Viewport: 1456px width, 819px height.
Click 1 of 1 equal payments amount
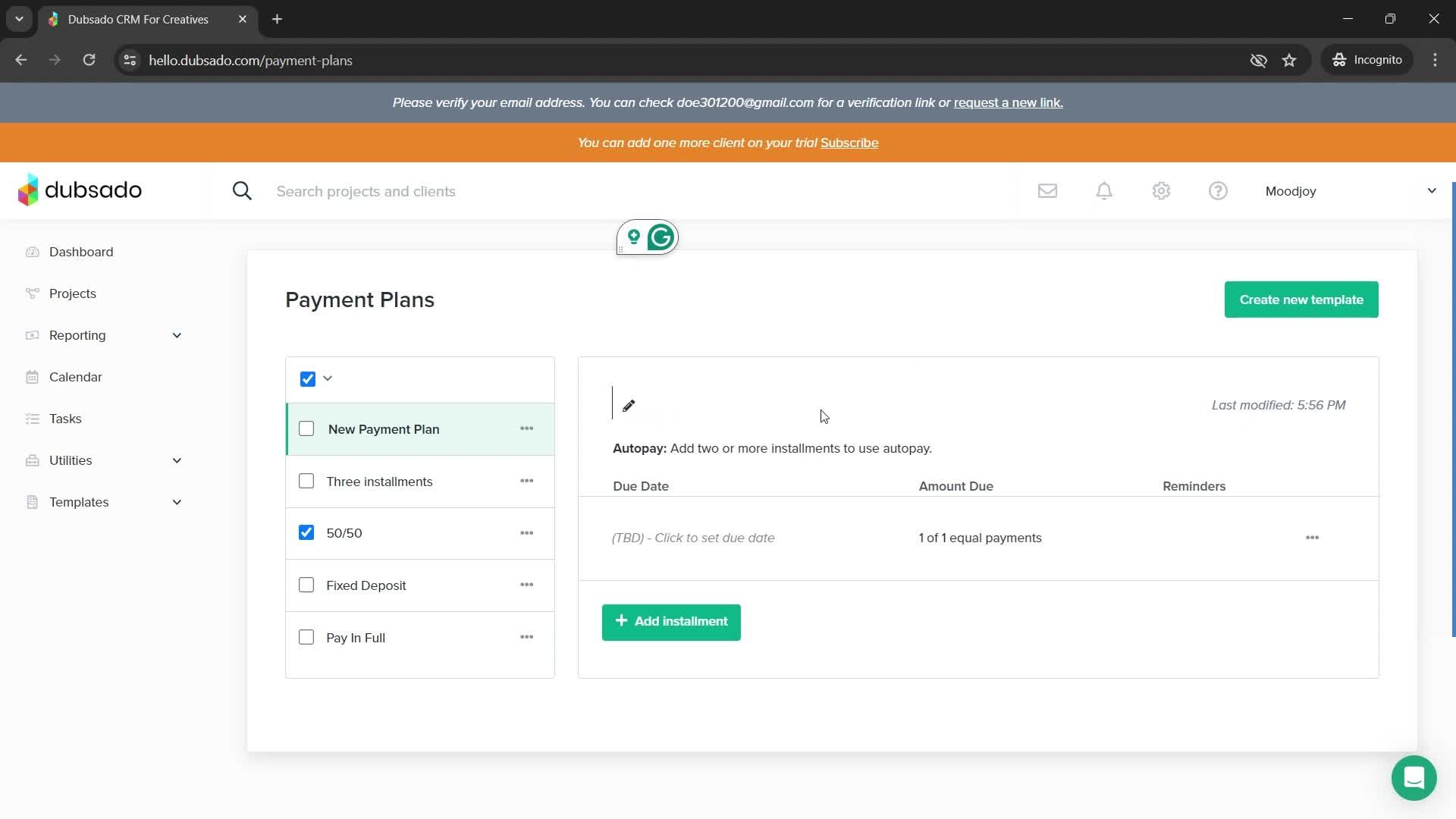(980, 538)
